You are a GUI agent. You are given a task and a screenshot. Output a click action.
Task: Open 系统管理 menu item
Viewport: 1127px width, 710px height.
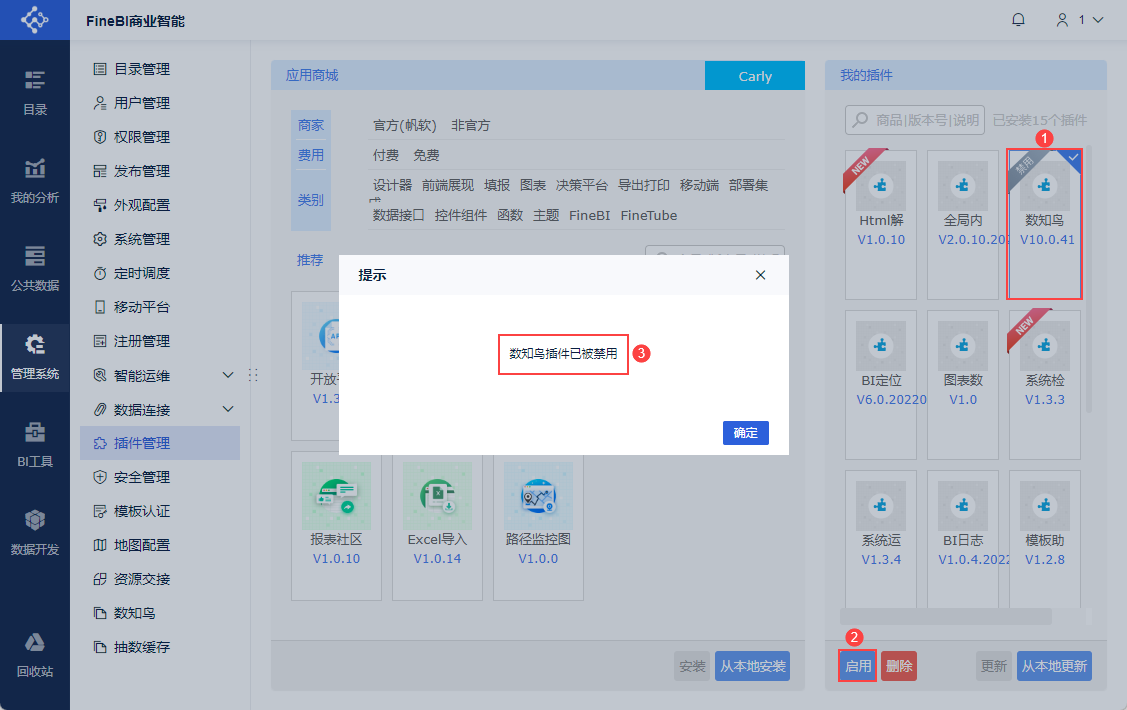pos(160,239)
